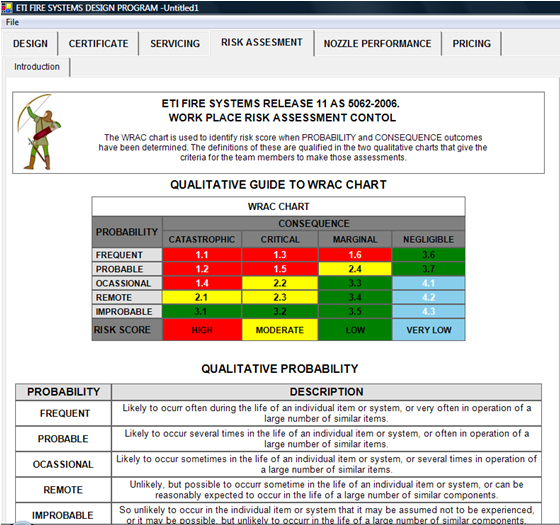Image resolution: width=560 pixels, height=525 pixels.
Task: Click the green LOW risk score swatch
Action: coord(355,330)
